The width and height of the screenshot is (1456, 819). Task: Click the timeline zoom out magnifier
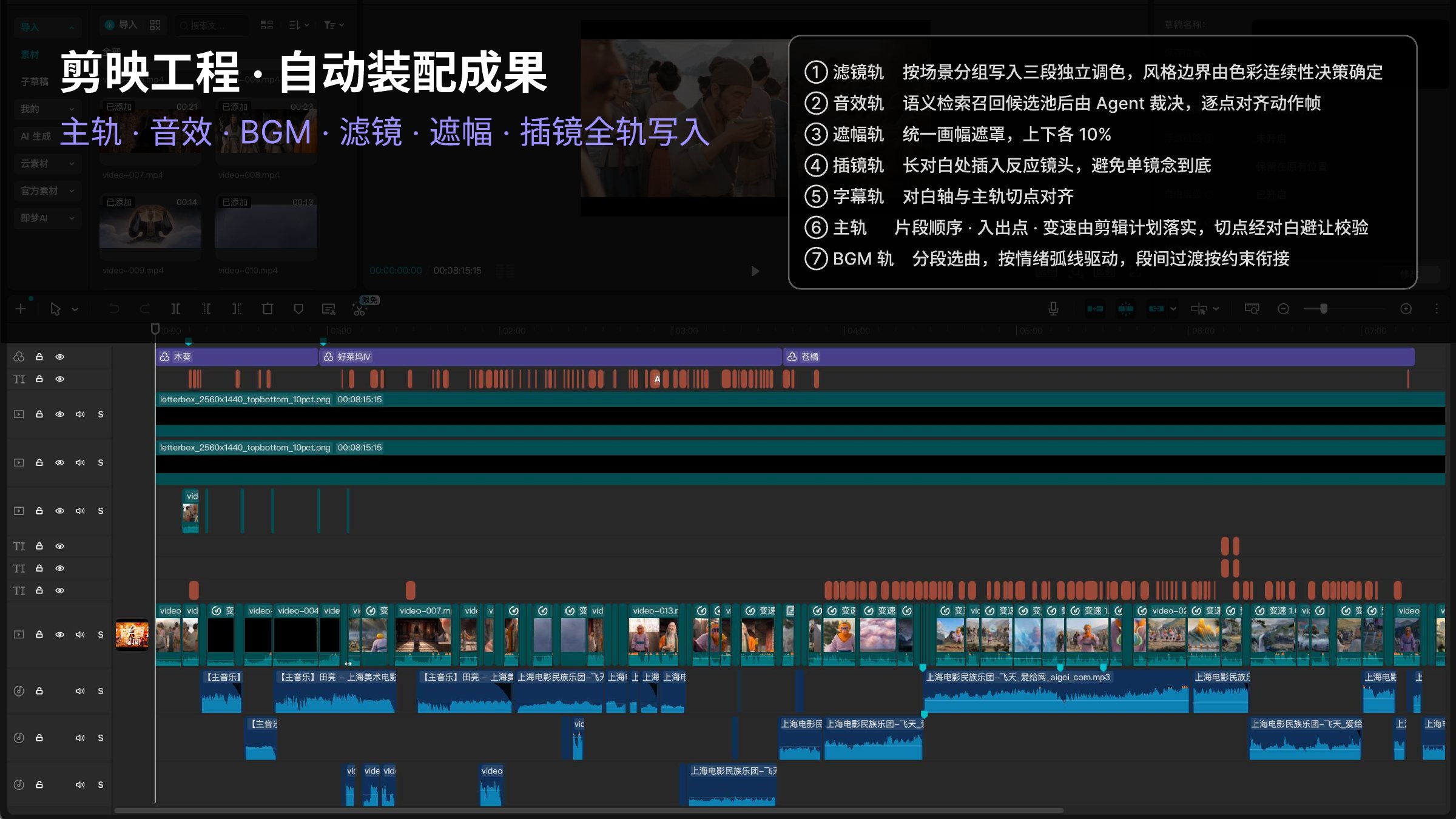pyautogui.click(x=1283, y=309)
